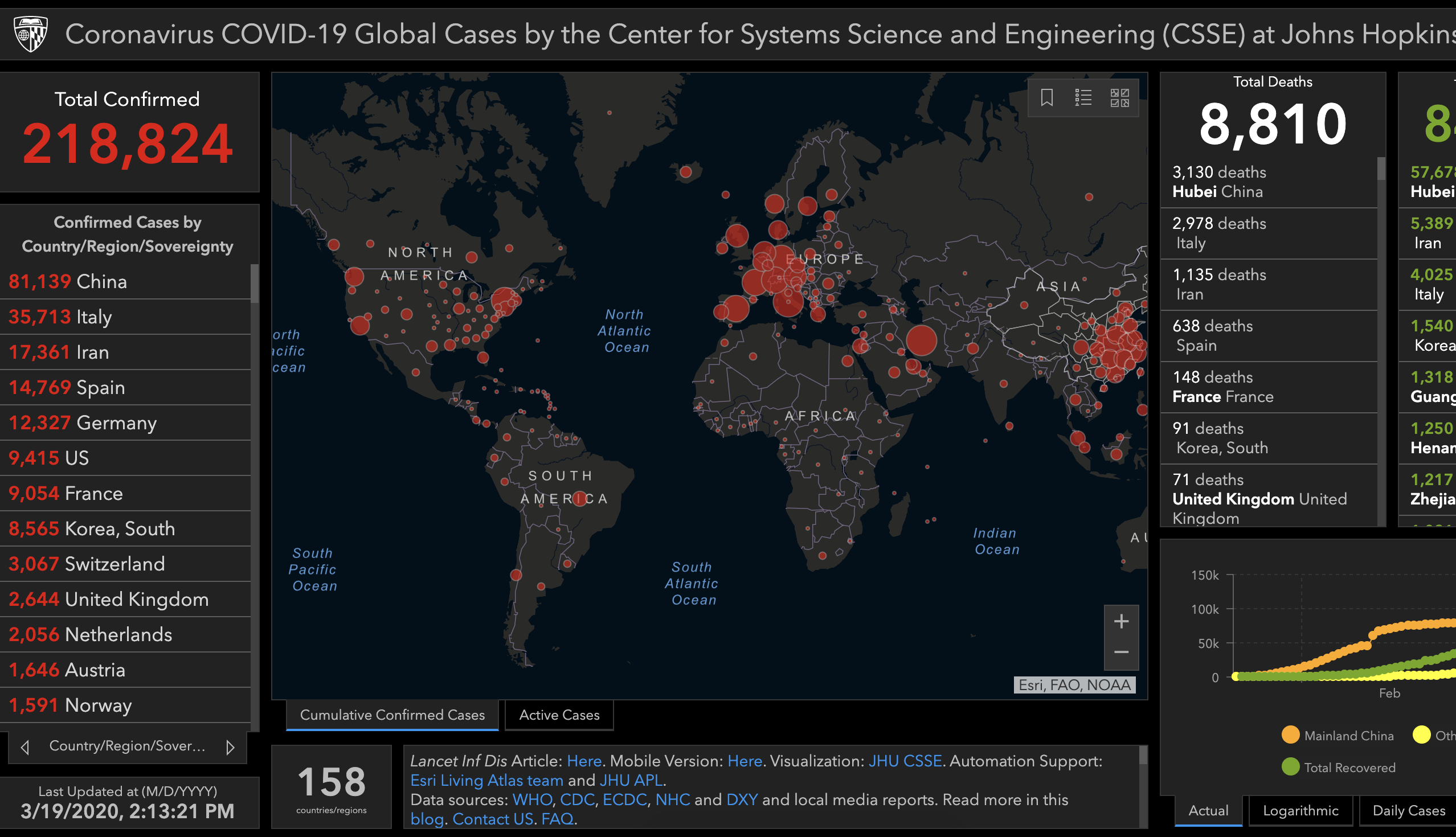Open the map legend list icon
Image resolution: width=1456 pixels, height=837 pixels.
1083,98
